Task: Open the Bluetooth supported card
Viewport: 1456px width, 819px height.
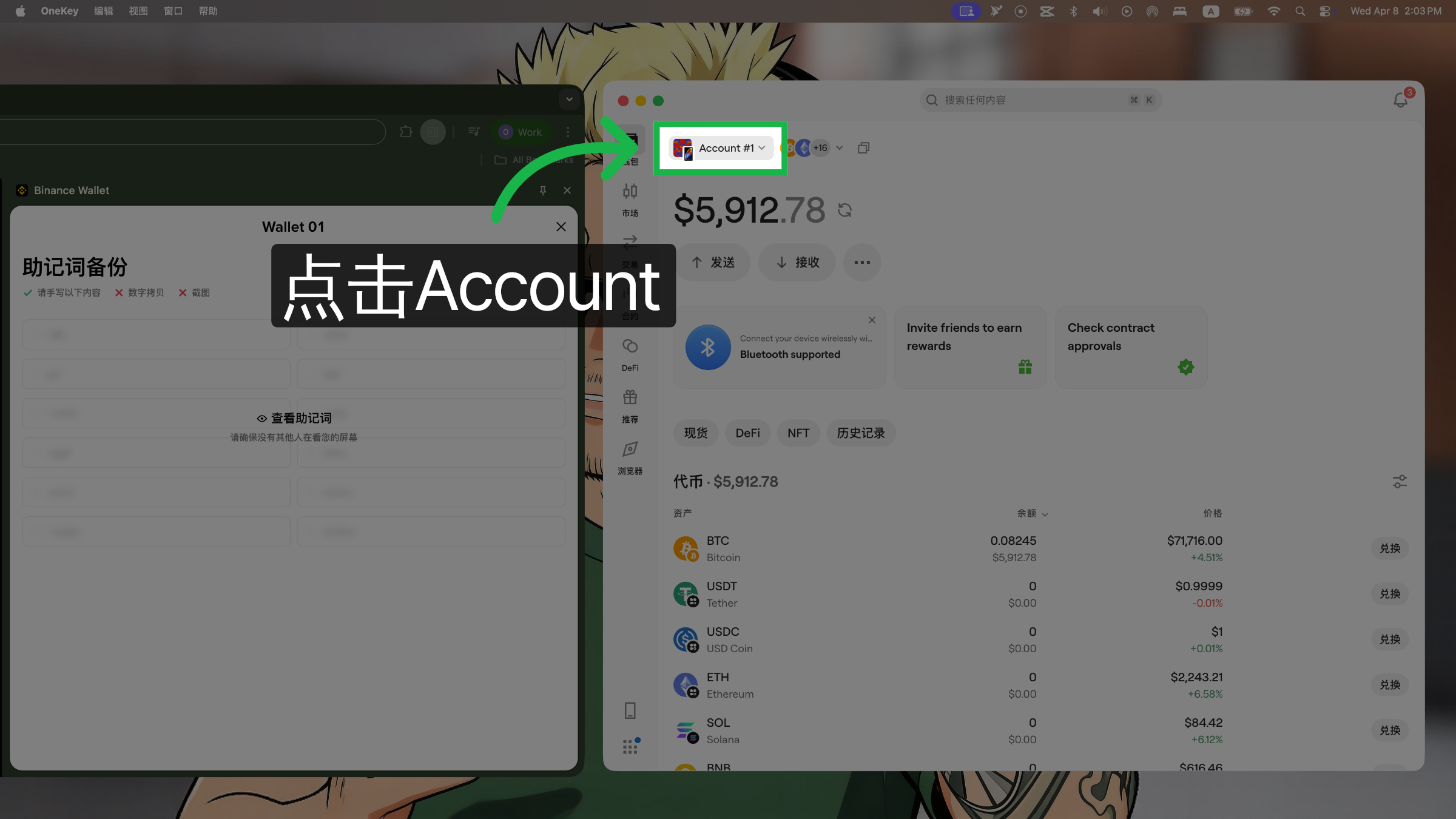Action: click(779, 347)
